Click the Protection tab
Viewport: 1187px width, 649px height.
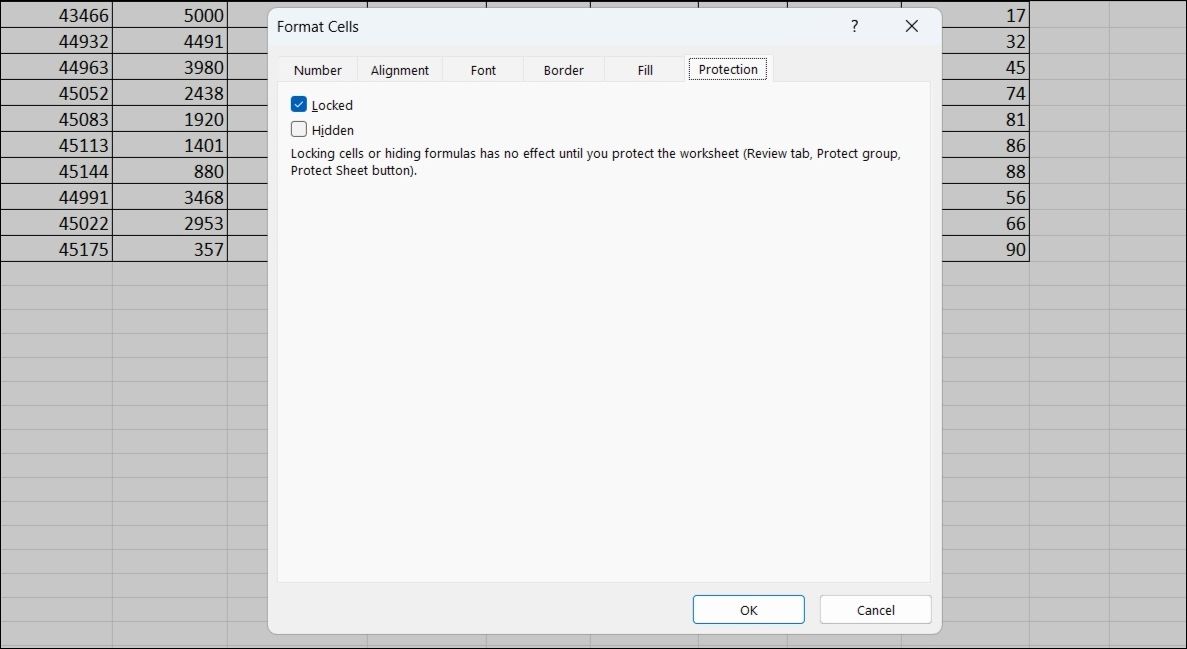(727, 69)
